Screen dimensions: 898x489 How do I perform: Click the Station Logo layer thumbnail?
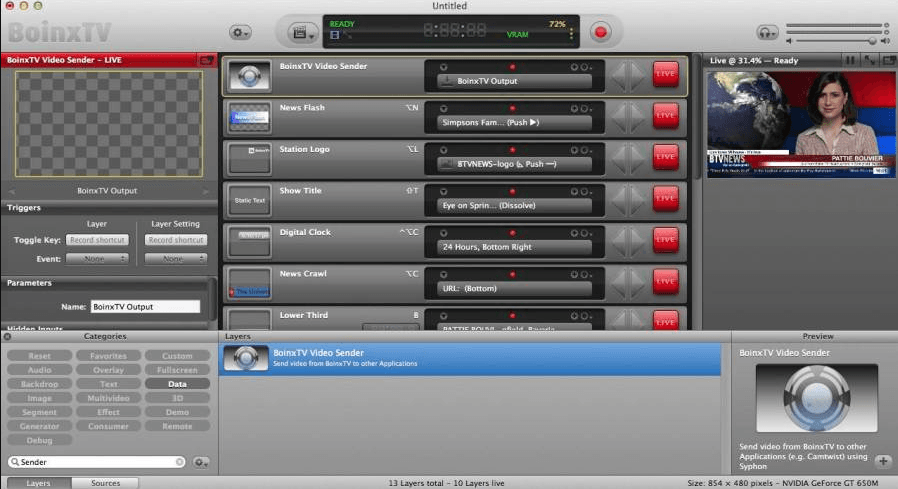(x=249, y=159)
